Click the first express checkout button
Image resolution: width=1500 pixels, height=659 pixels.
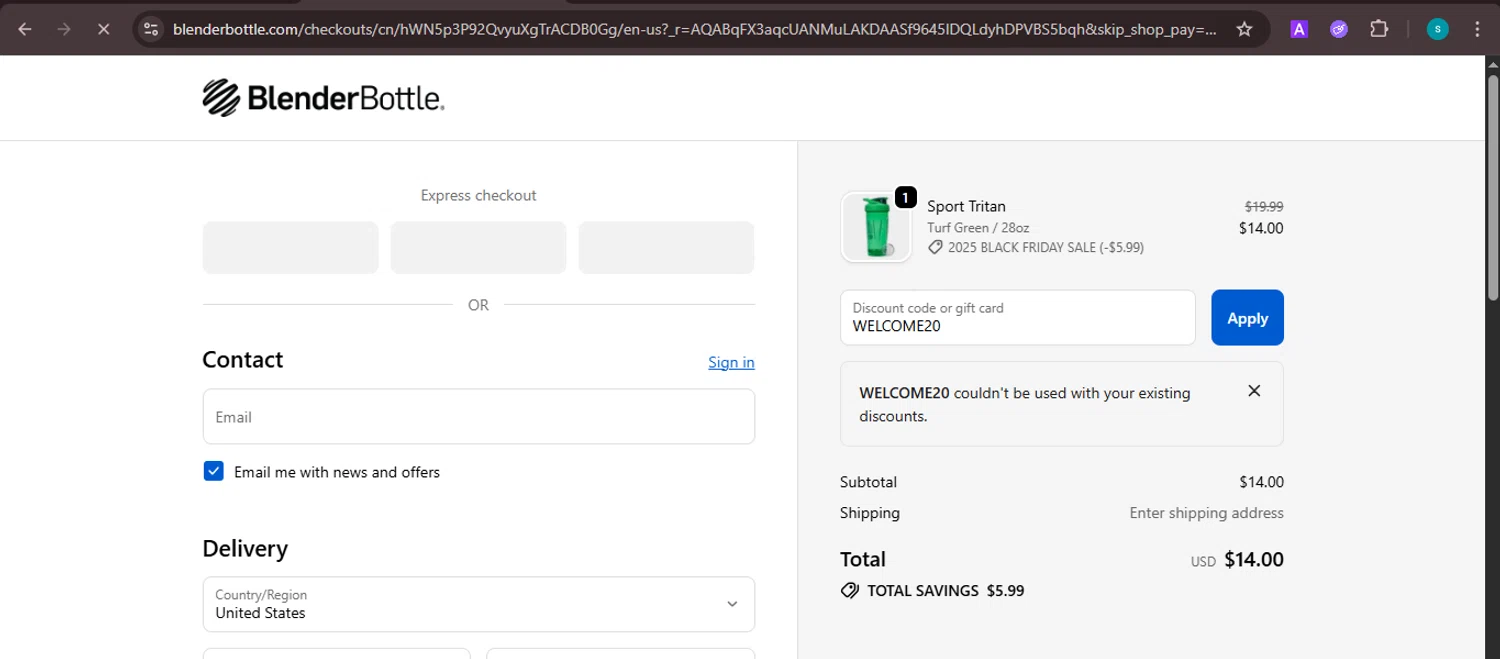[290, 248]
